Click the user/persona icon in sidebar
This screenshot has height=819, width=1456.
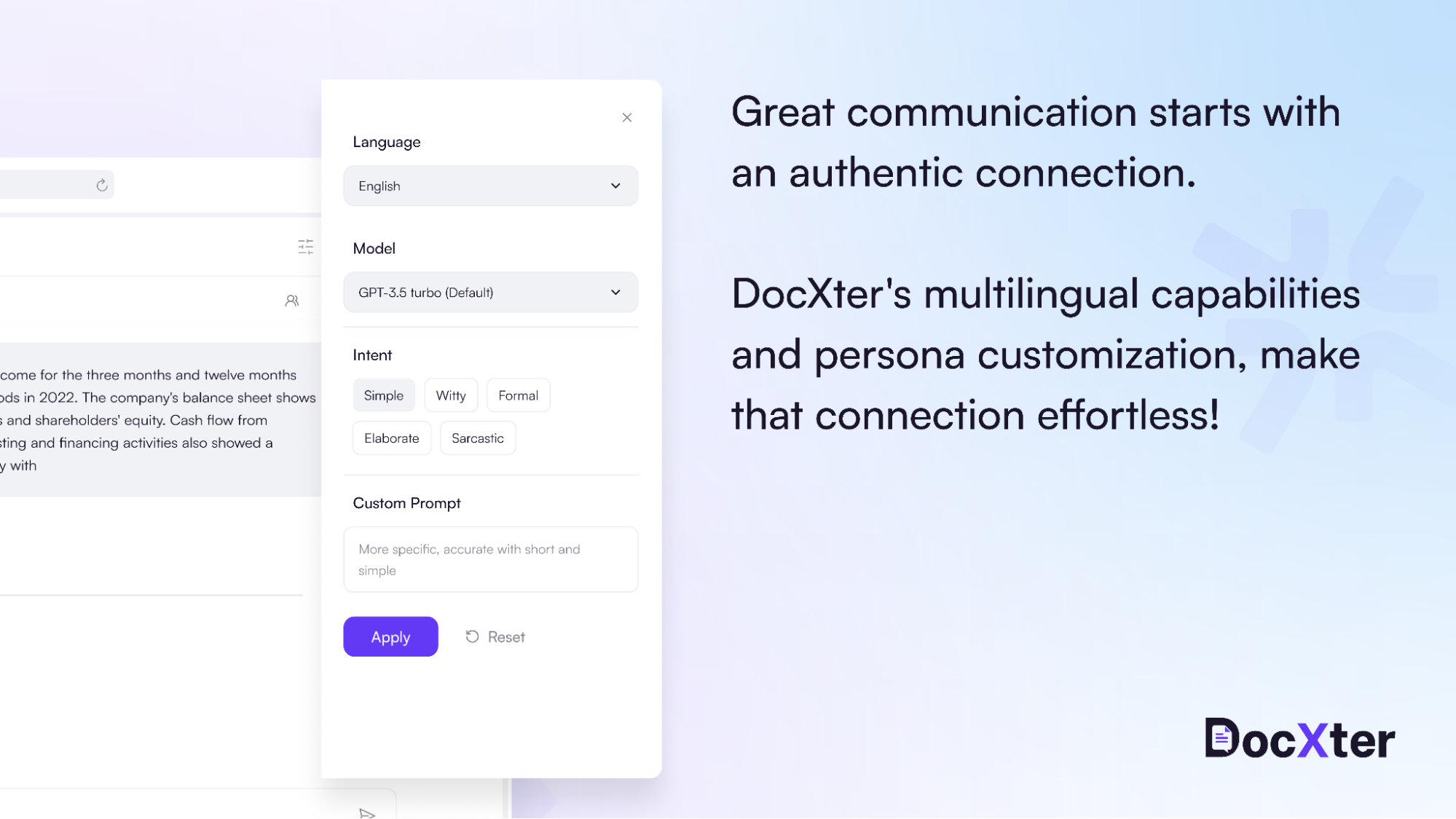pyautogui.click(x=292, y=301)
